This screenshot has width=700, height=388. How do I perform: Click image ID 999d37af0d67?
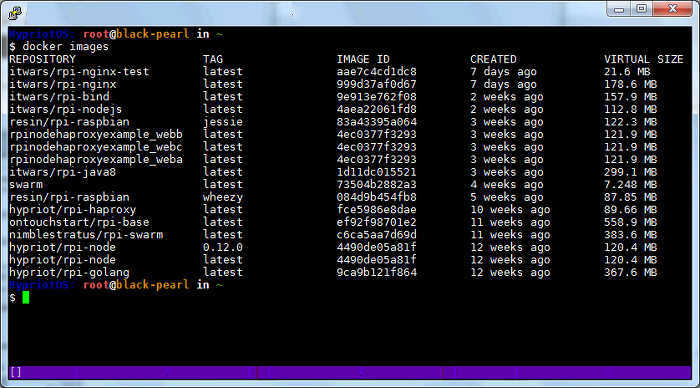376,84
